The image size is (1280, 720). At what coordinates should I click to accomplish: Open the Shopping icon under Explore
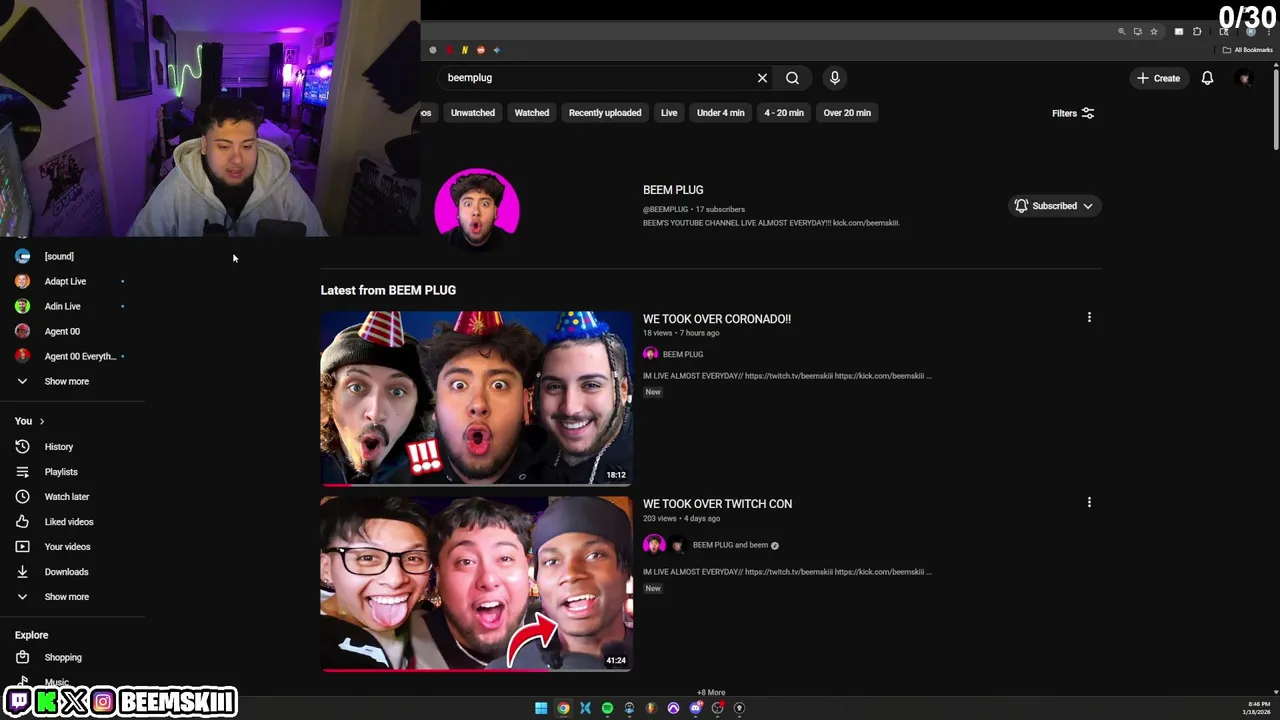pyautogui.click(x=22, y=658)
